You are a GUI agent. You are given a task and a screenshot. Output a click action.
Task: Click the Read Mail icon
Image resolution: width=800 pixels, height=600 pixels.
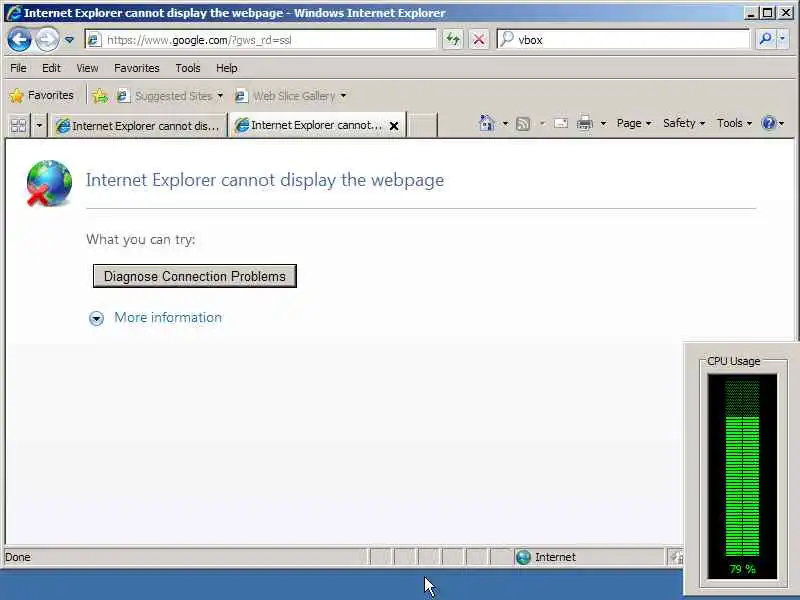(x=561, y=123)
